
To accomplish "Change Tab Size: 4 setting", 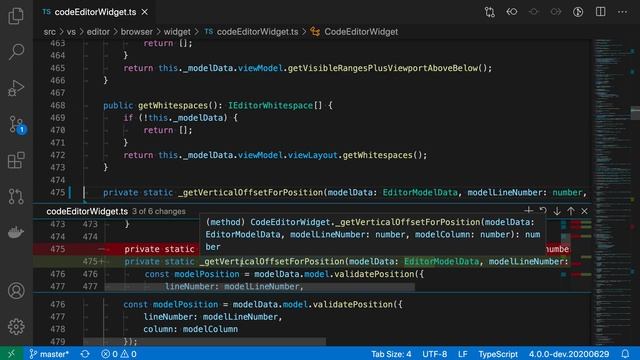I will [x=391, y=354].
